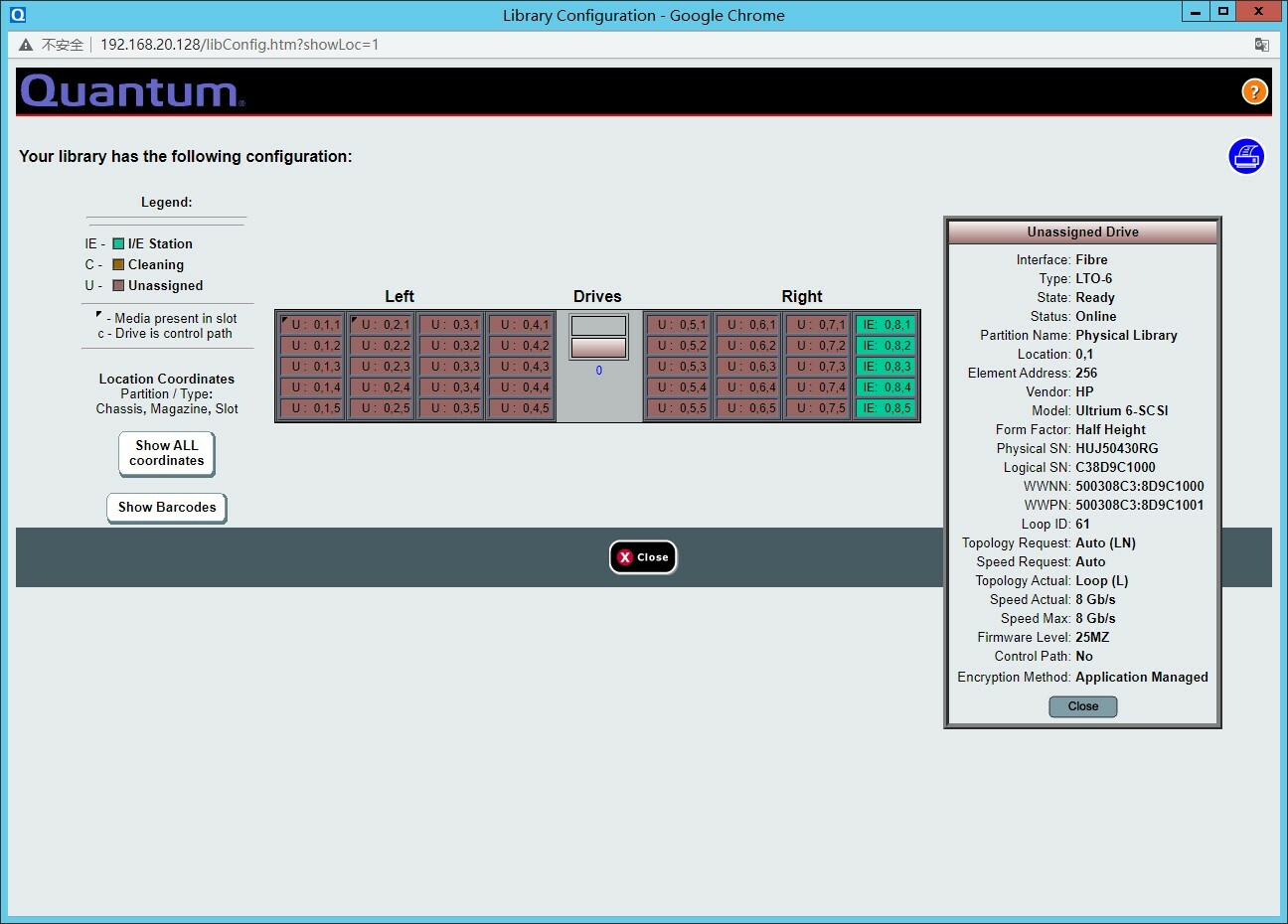Open the help question mark icon
1288x924 pixels.
tap(1254, 91)
